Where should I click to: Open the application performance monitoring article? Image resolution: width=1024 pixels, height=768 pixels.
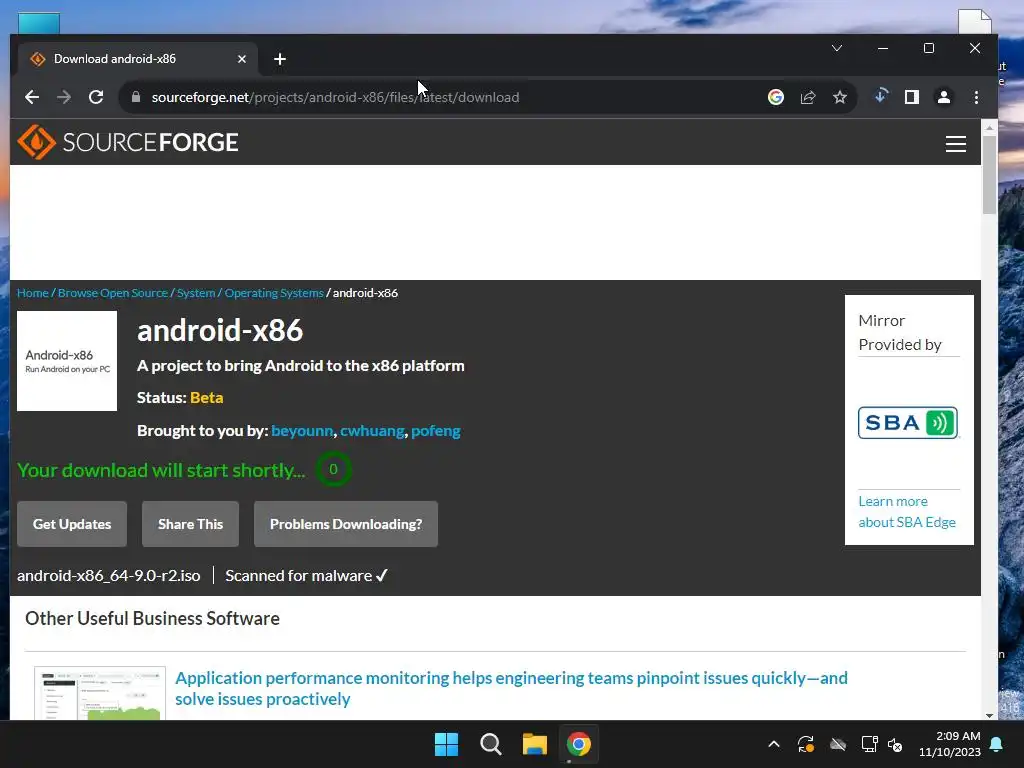[511, 688]
